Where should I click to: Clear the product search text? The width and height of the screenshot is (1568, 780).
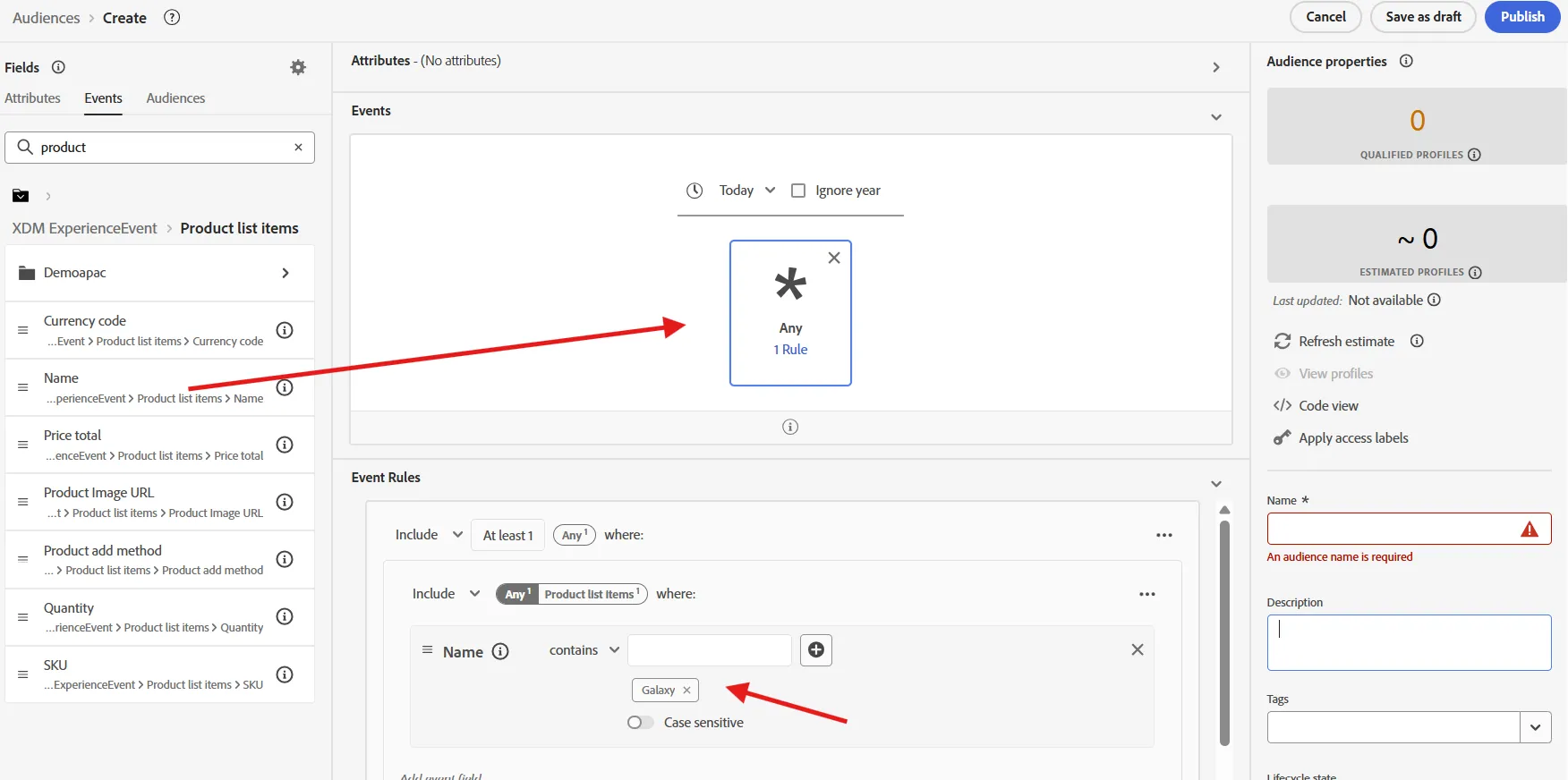tap(298, 148)
